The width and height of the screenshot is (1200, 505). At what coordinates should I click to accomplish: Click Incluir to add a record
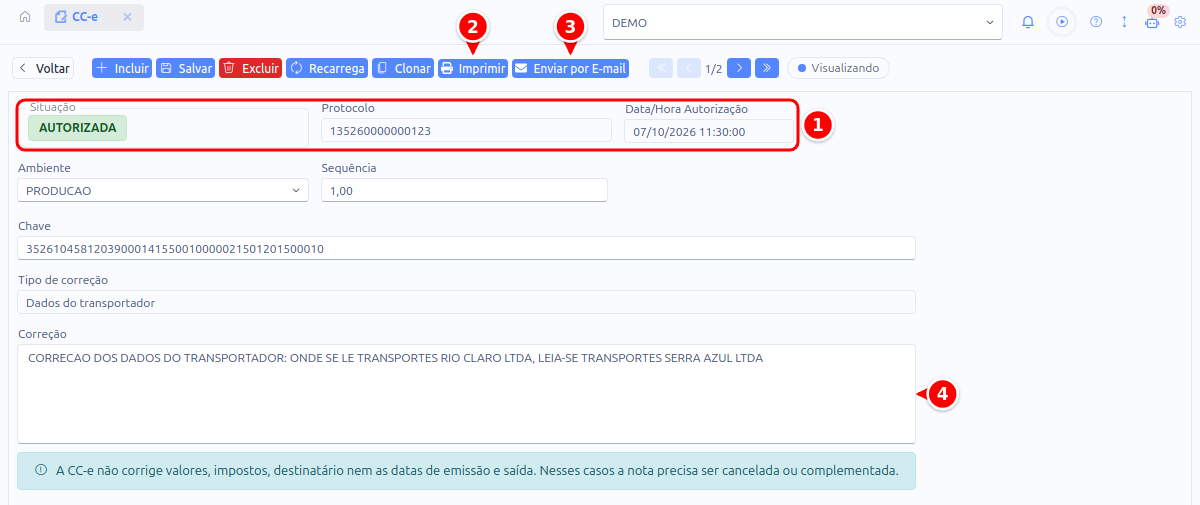coord(121,68)
